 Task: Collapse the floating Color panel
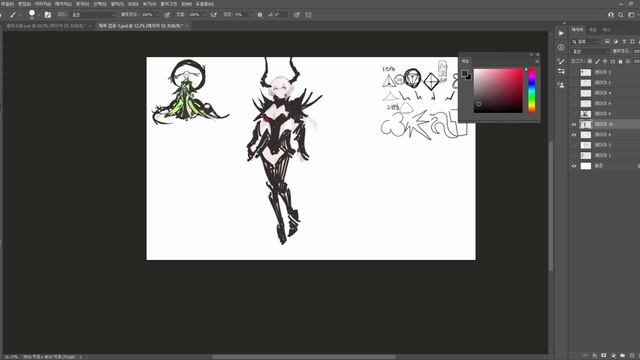coord(532,54)
